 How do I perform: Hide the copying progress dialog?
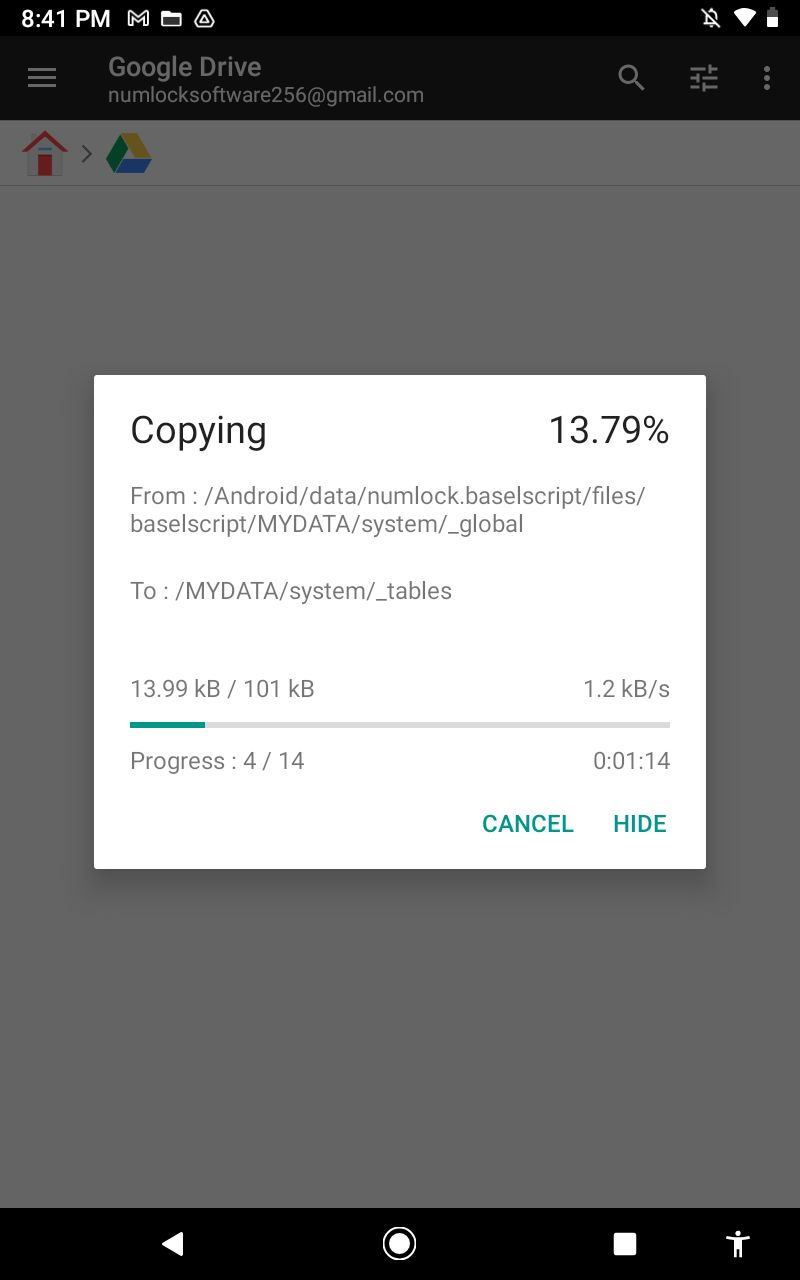pyautogui.click(x=640, y=823)
